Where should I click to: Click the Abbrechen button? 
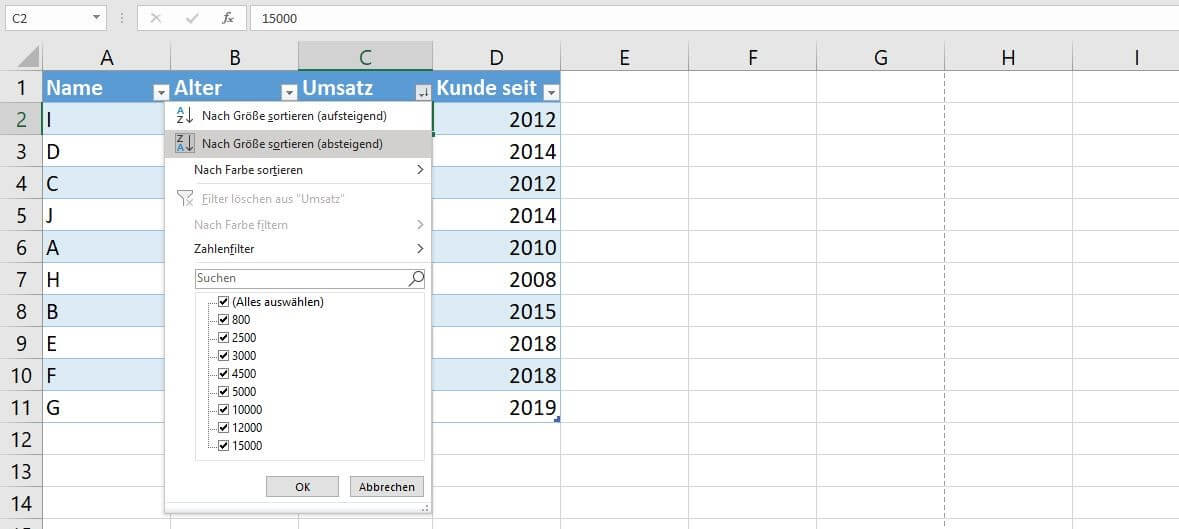386,486
